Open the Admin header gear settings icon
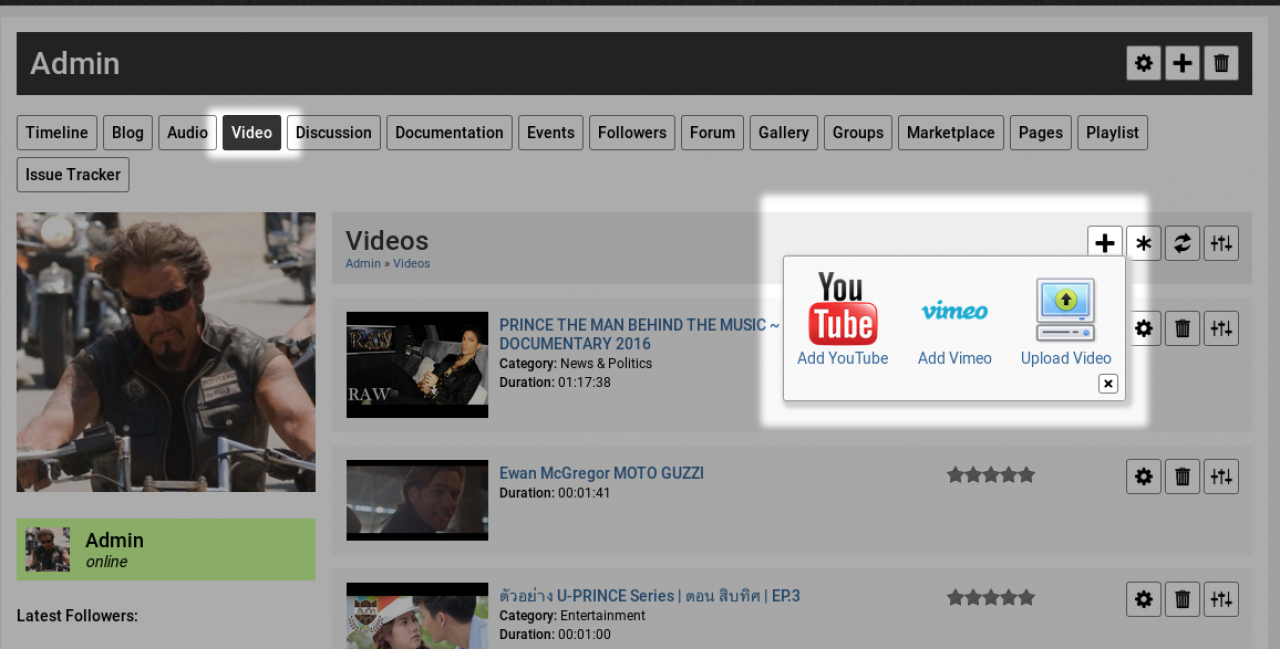This screenshot has height=649, width=1280. click(x=1144, y=63)
